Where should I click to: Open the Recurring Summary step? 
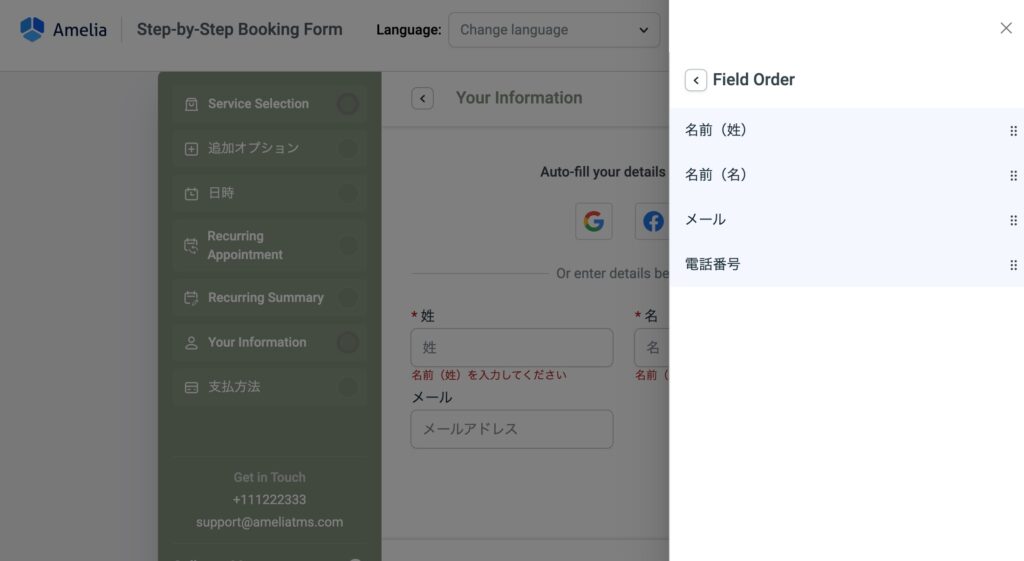tap(268, 298)
